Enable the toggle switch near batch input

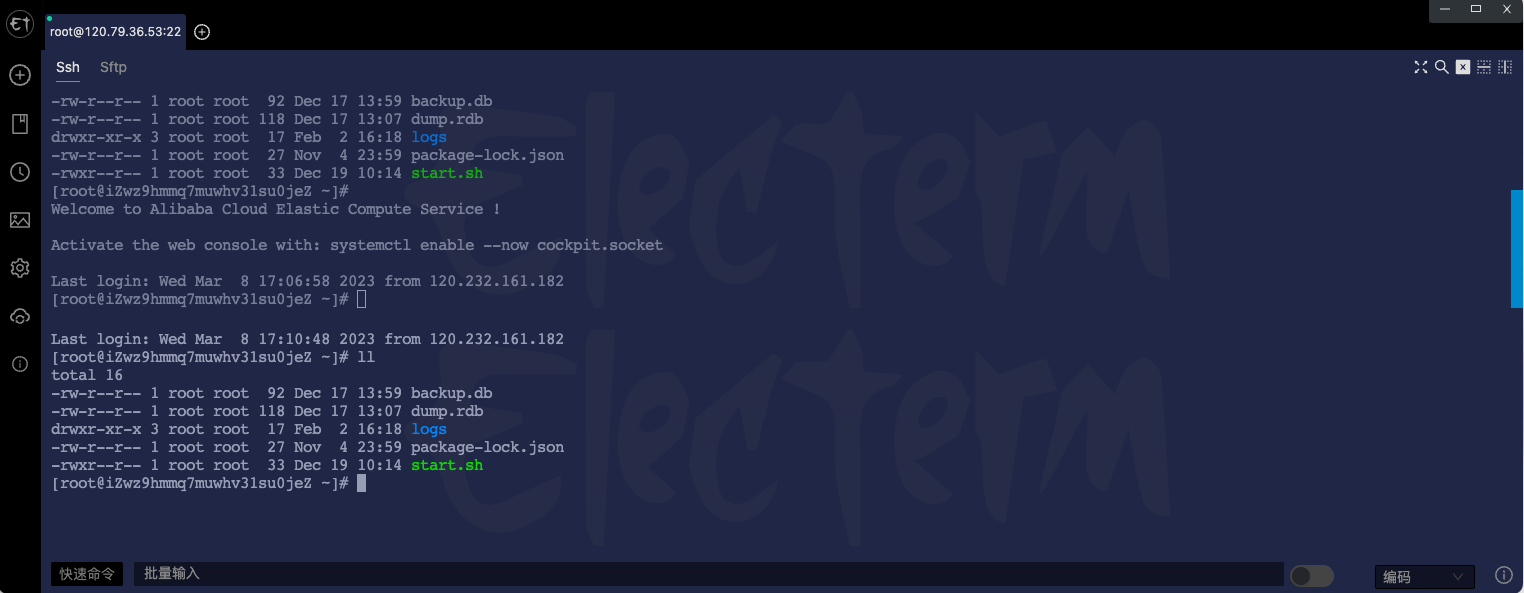1311,575
